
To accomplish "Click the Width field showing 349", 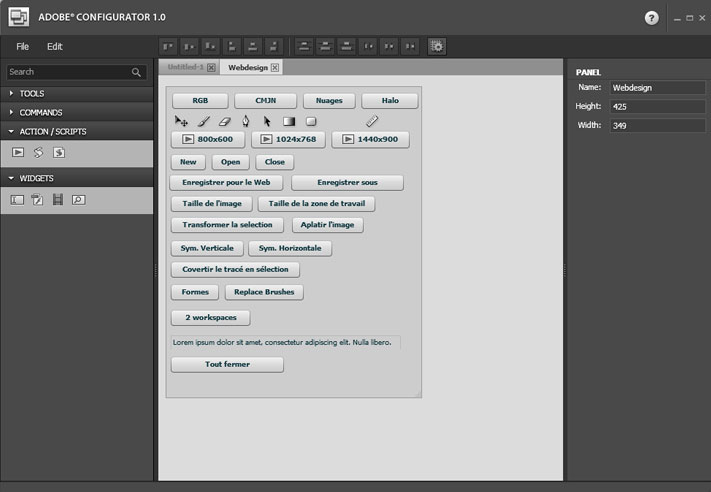I will (657, 126).
